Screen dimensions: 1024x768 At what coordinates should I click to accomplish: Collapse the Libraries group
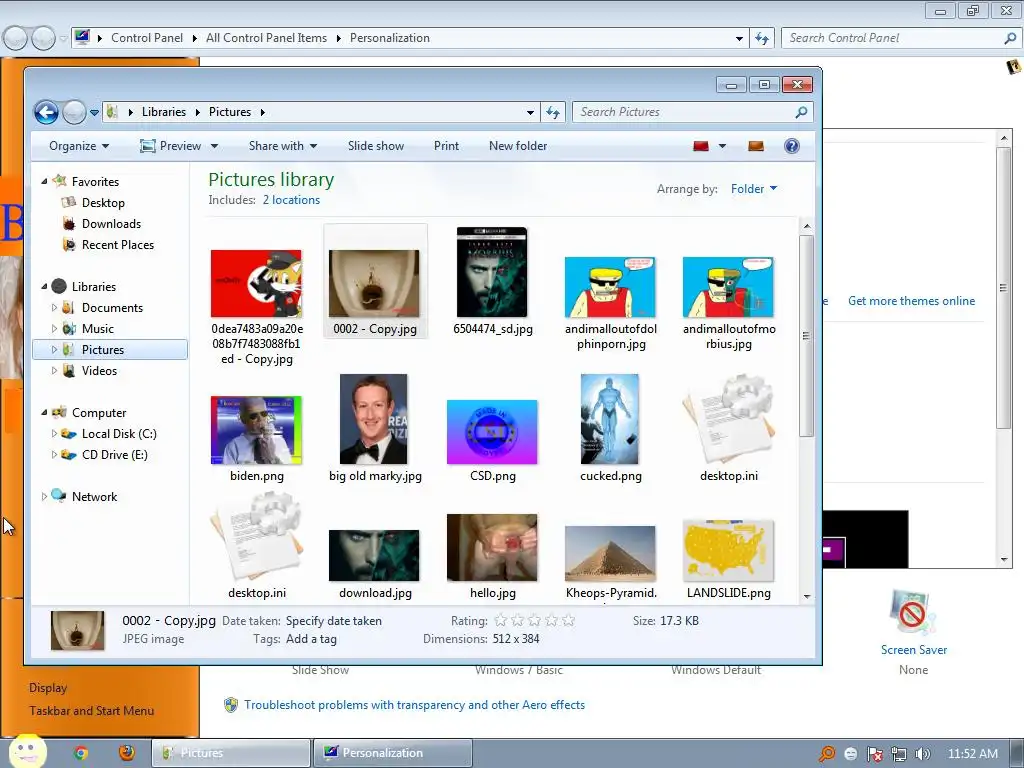pos(44,286)
